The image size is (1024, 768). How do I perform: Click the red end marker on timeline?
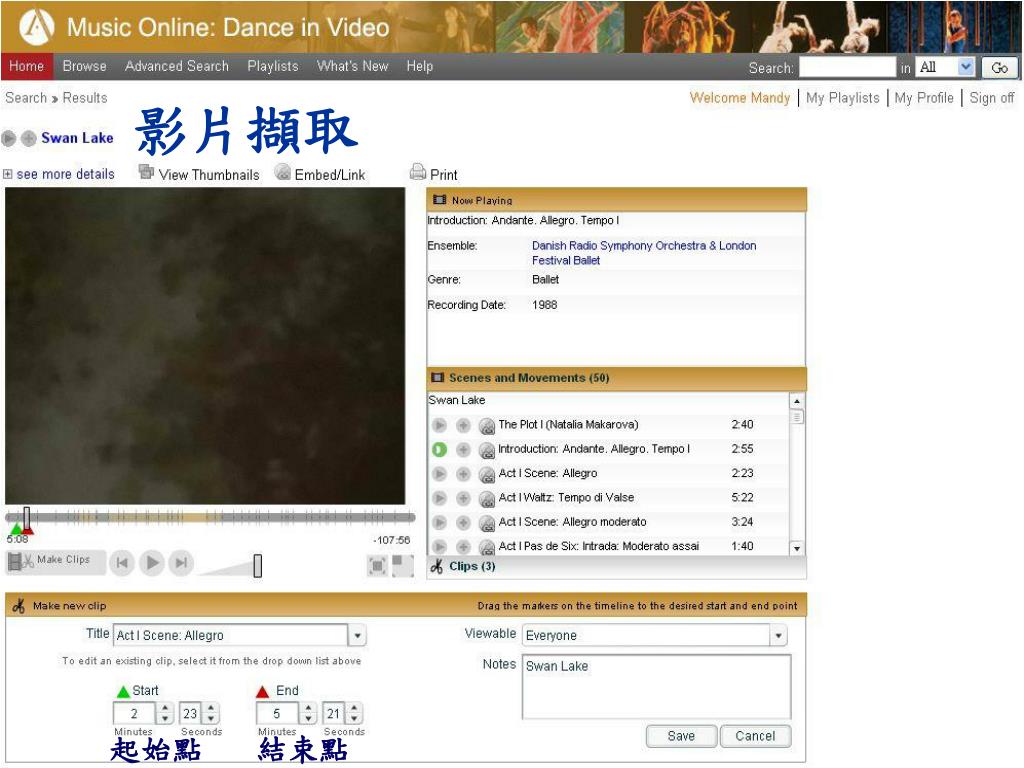[28, 530]
